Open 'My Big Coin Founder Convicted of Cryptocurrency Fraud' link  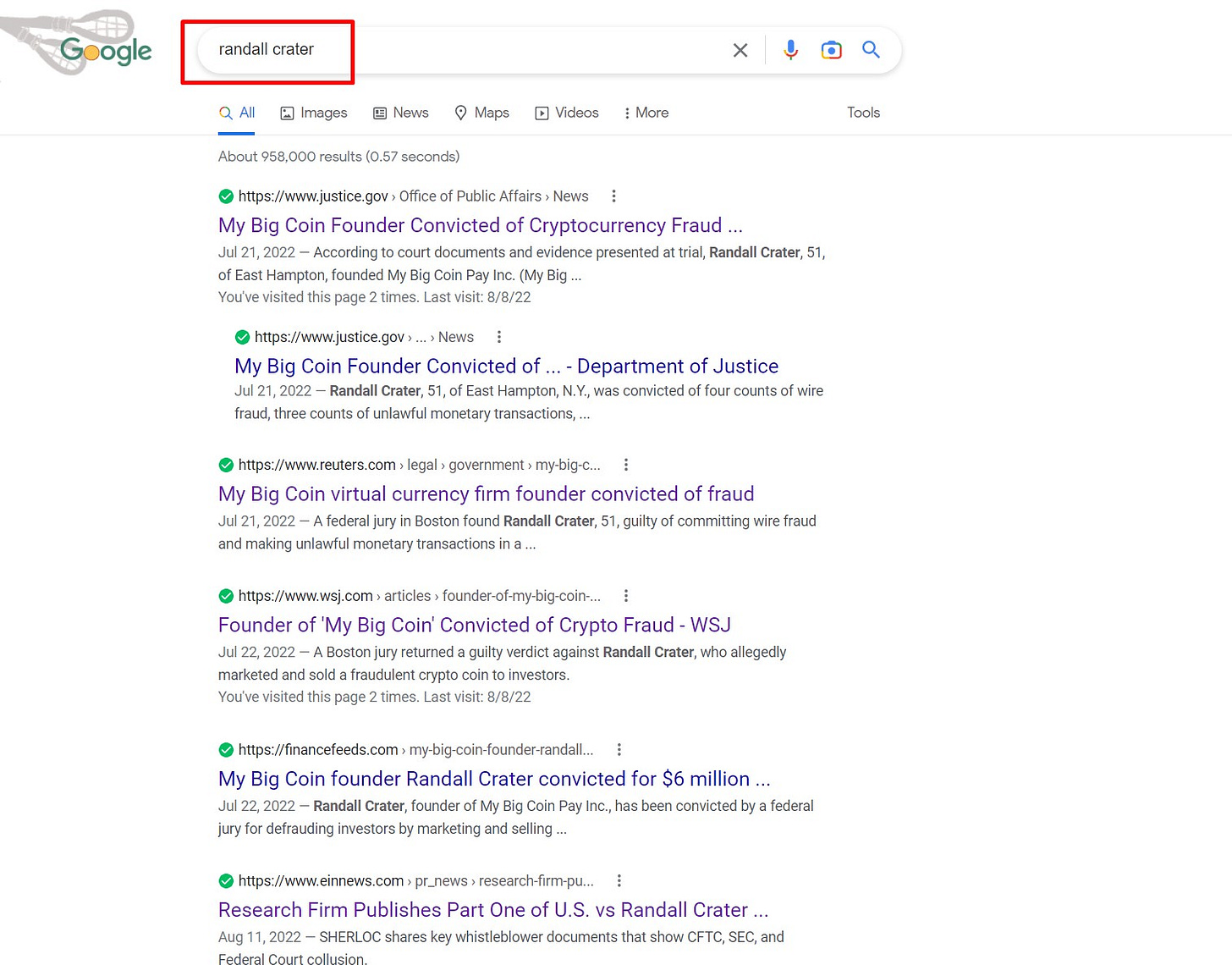coord(480,225)
